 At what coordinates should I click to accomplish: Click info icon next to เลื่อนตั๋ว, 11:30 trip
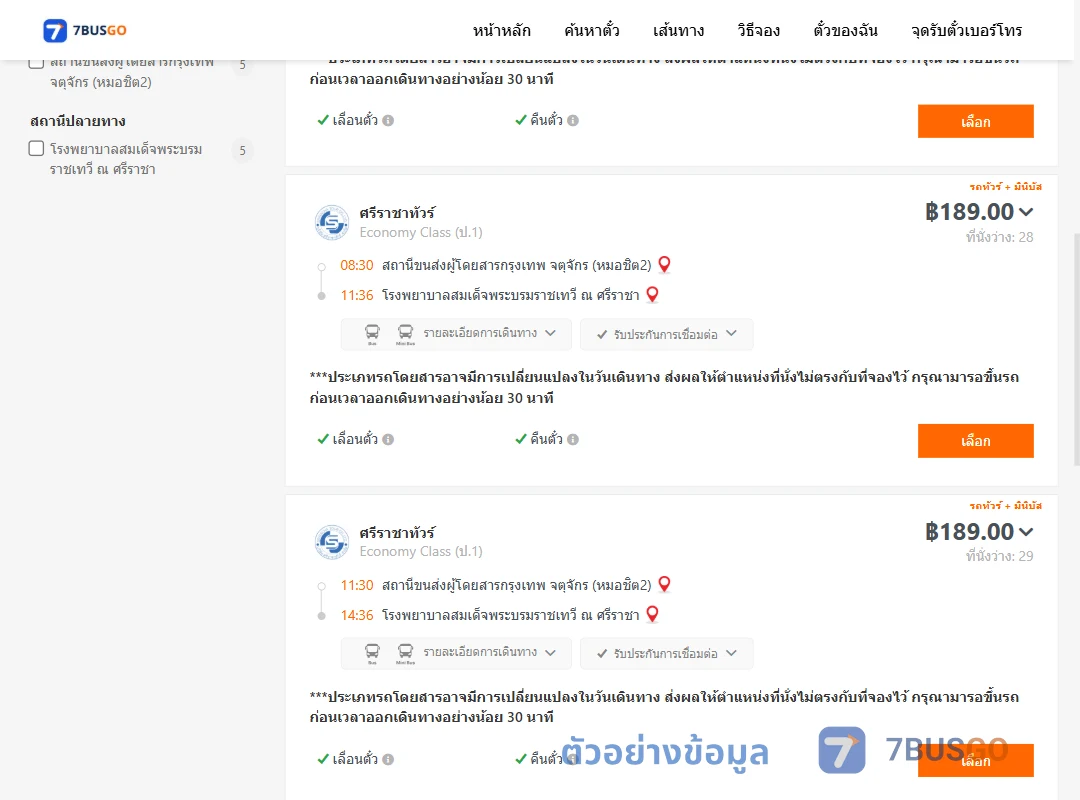388,759
